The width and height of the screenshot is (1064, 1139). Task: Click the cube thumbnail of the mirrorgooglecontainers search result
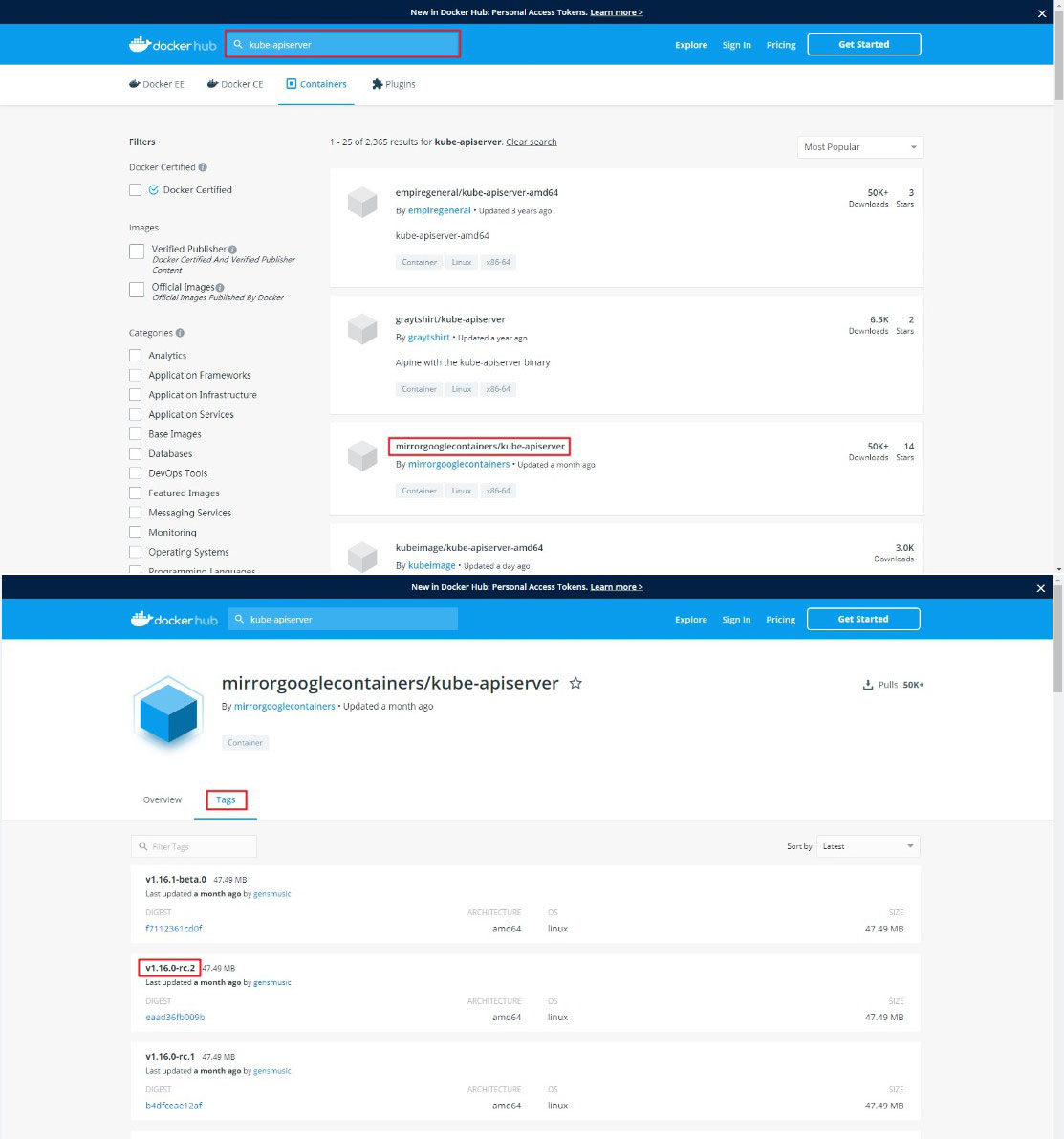pyautogui.click(x=362, y=455)
